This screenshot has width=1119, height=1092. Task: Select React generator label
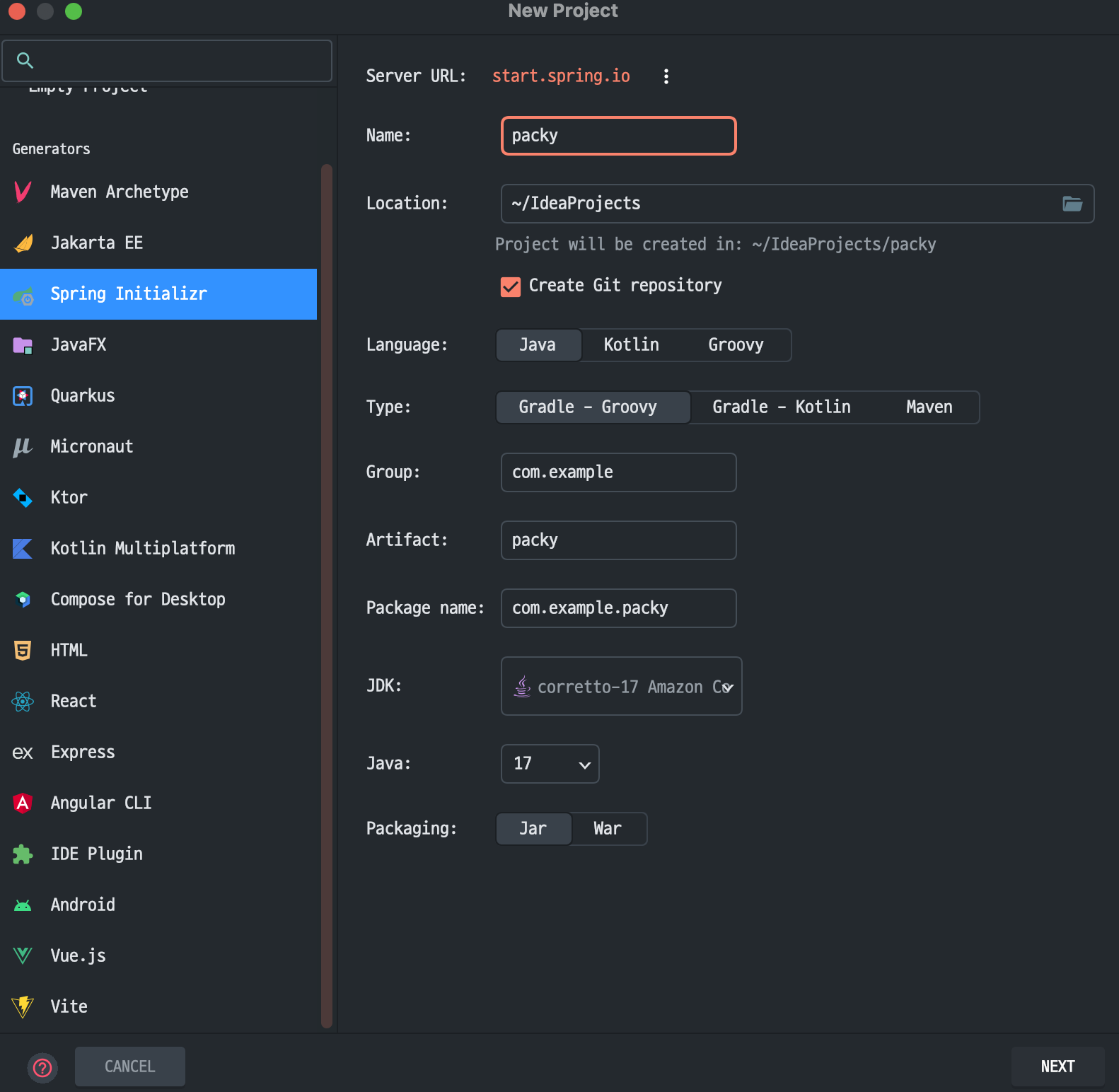click(x=74, y=702)
